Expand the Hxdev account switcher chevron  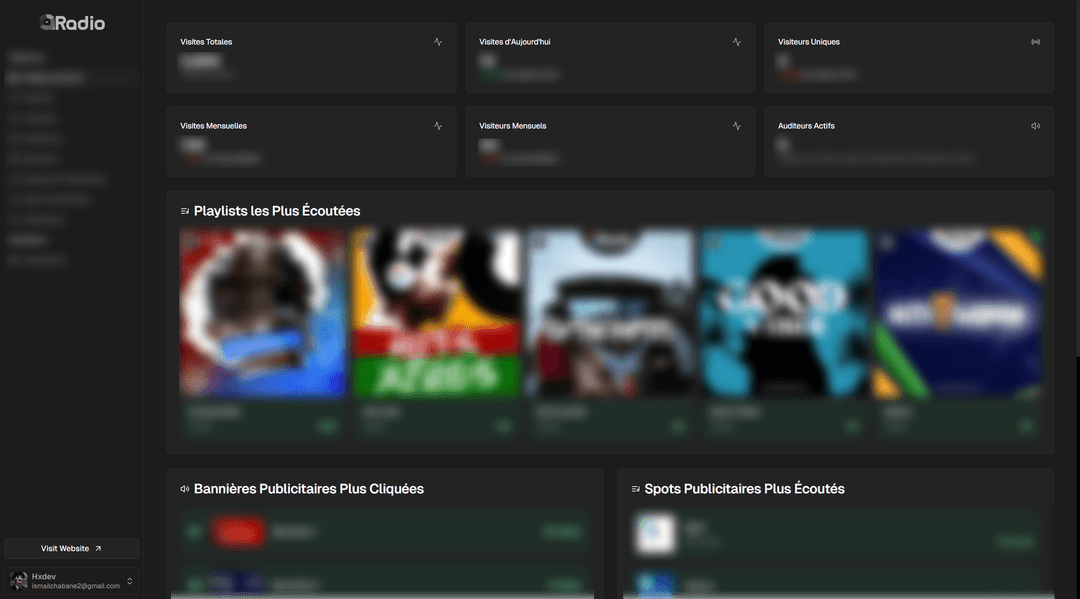point(129,581)
